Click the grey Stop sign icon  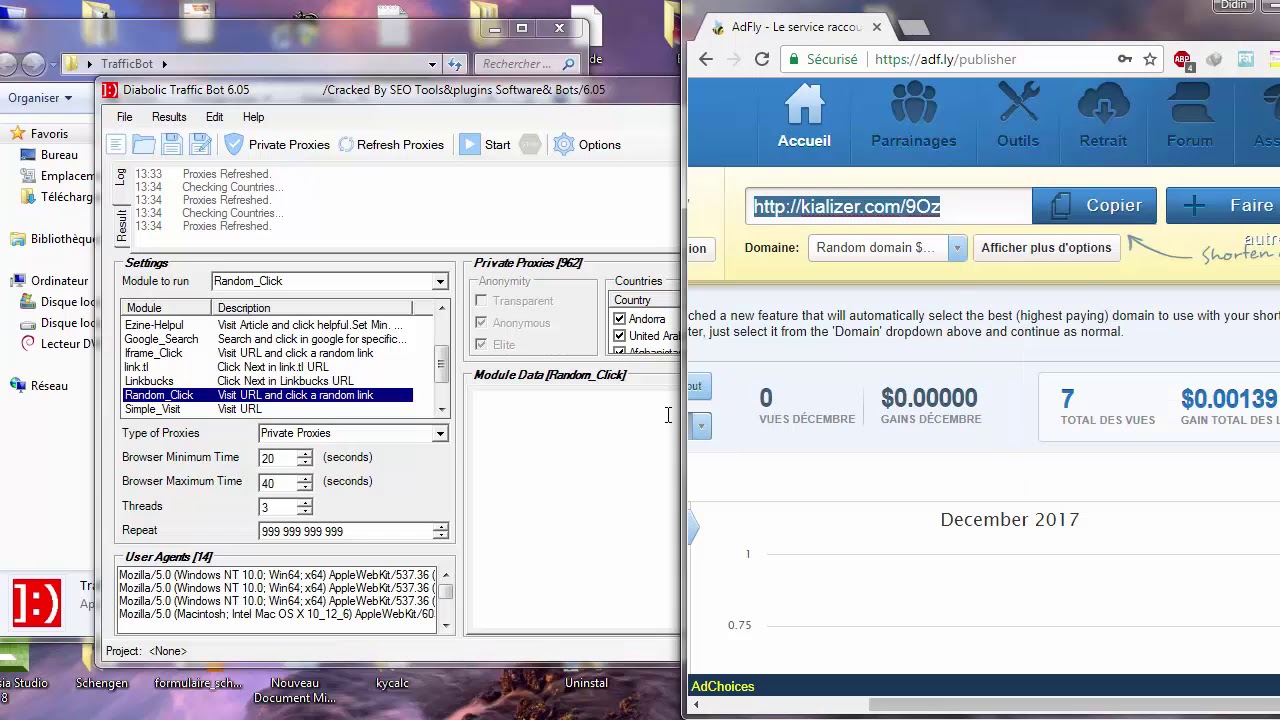tap(530, 145)
